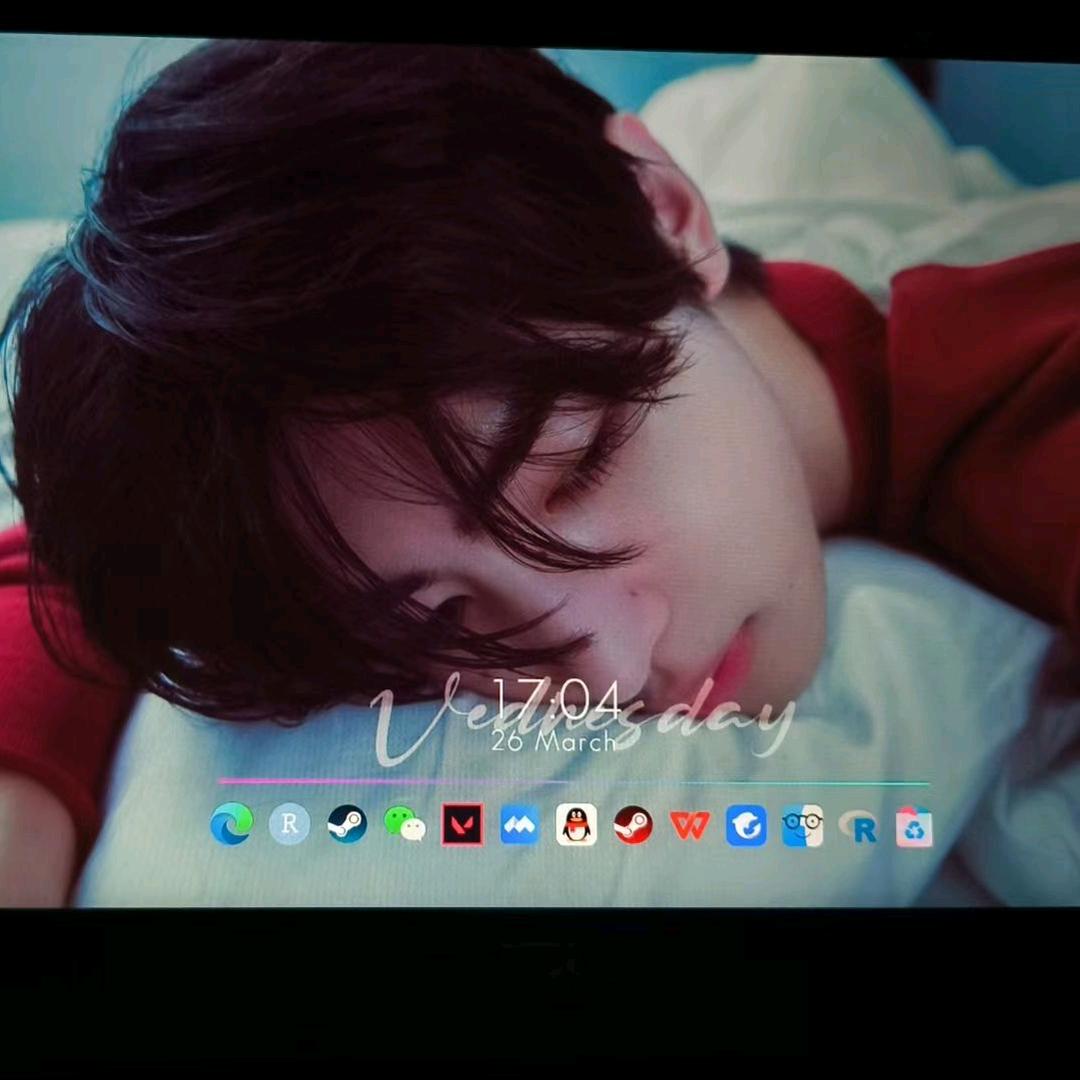Open the Recycle Bin icon

(914, 827)
